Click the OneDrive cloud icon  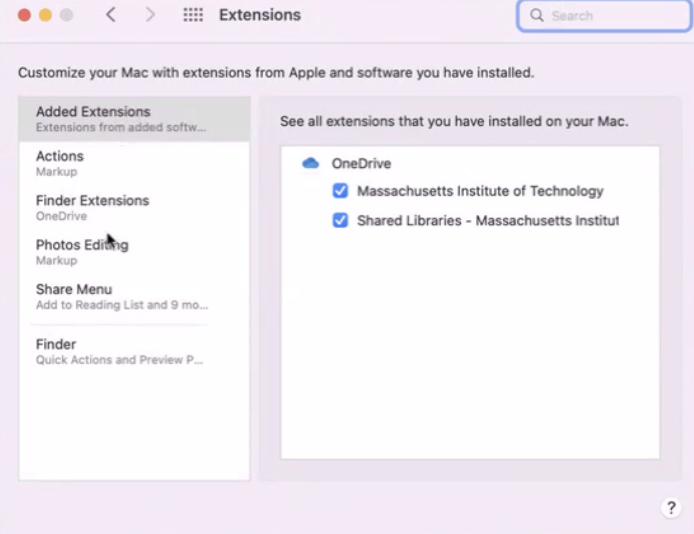(x=310, y=163)
